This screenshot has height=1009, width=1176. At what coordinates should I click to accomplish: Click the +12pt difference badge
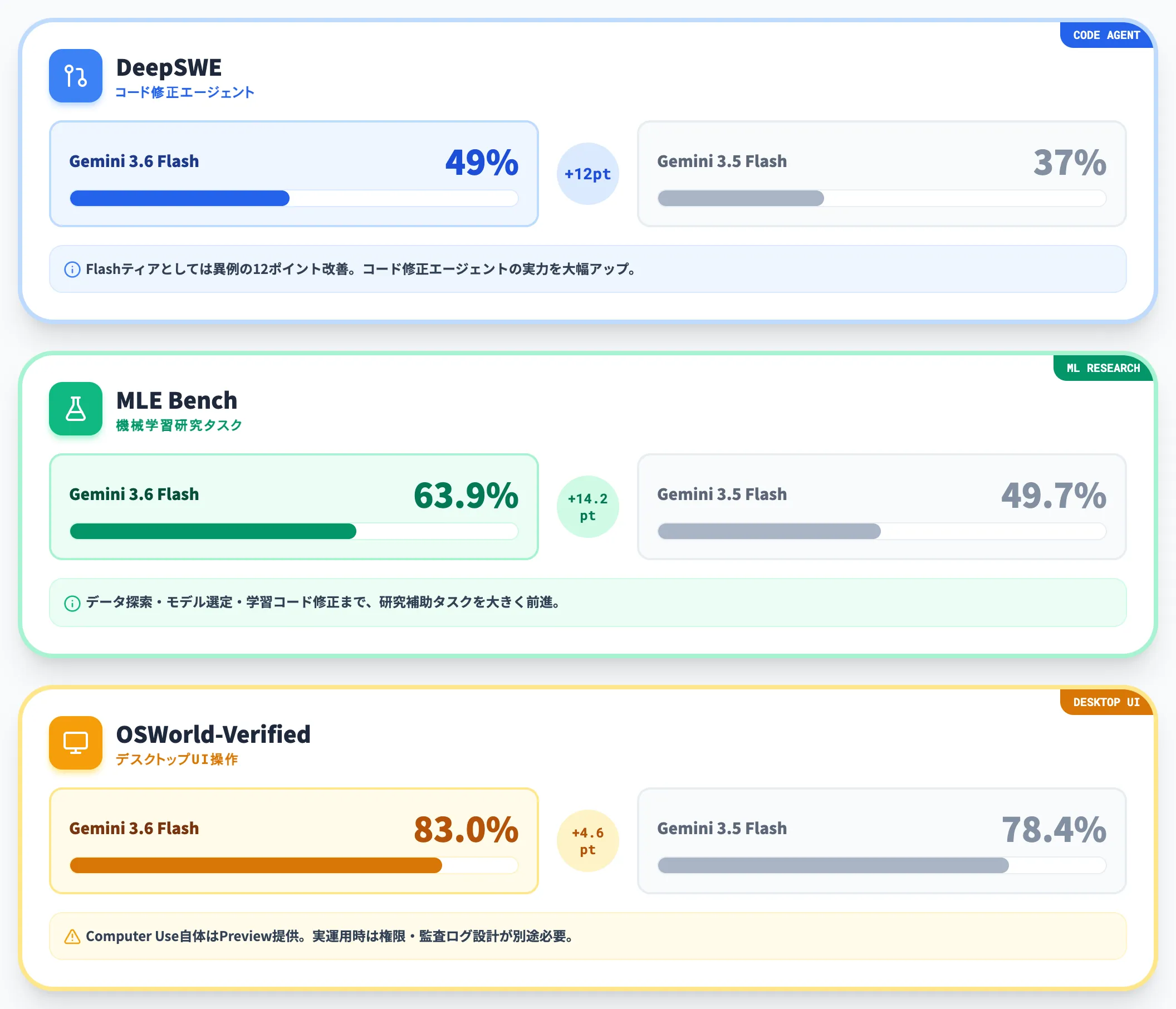(587, 174)
